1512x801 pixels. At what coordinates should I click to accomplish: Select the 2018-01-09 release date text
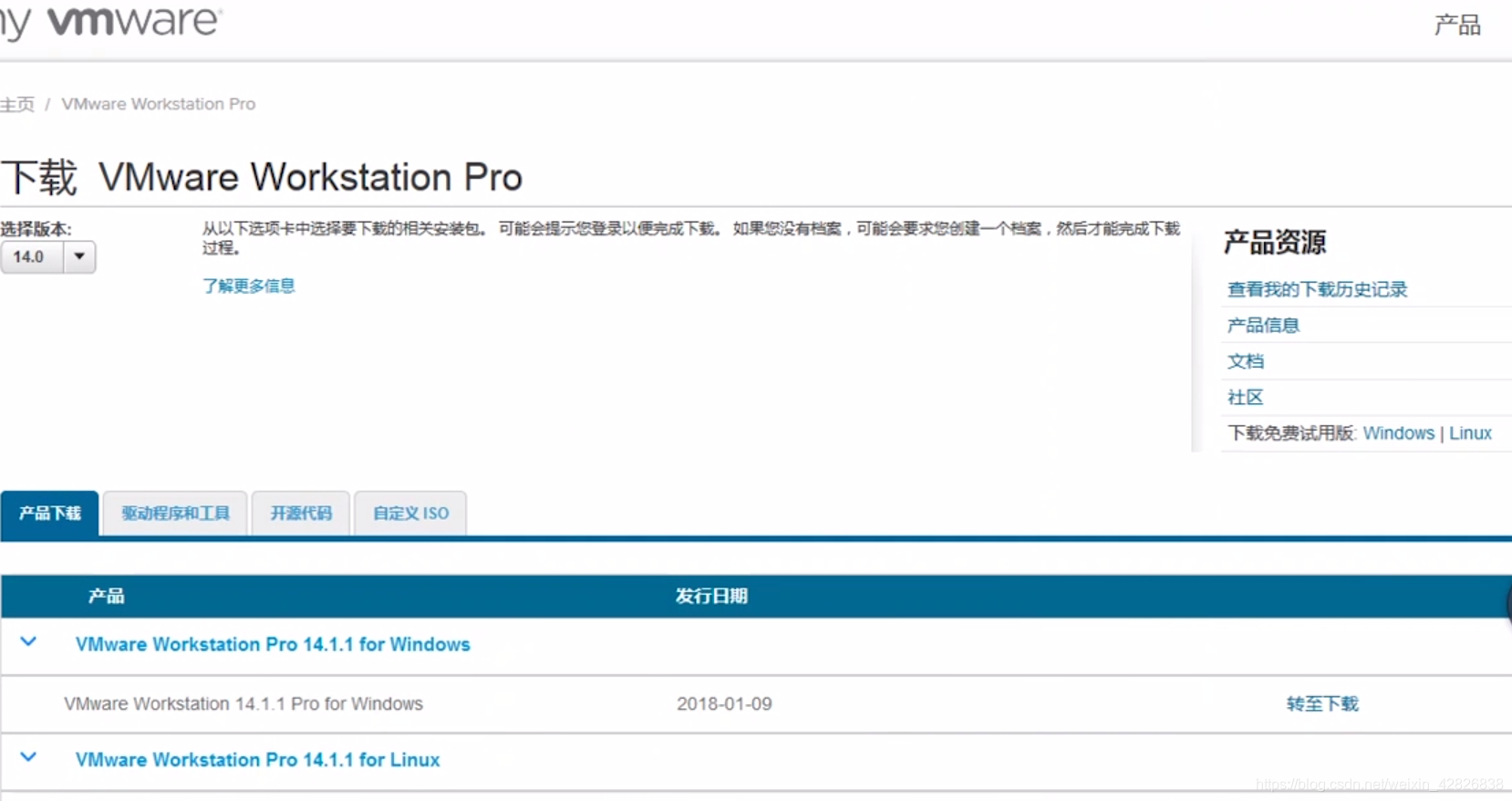tap(724, 704)
